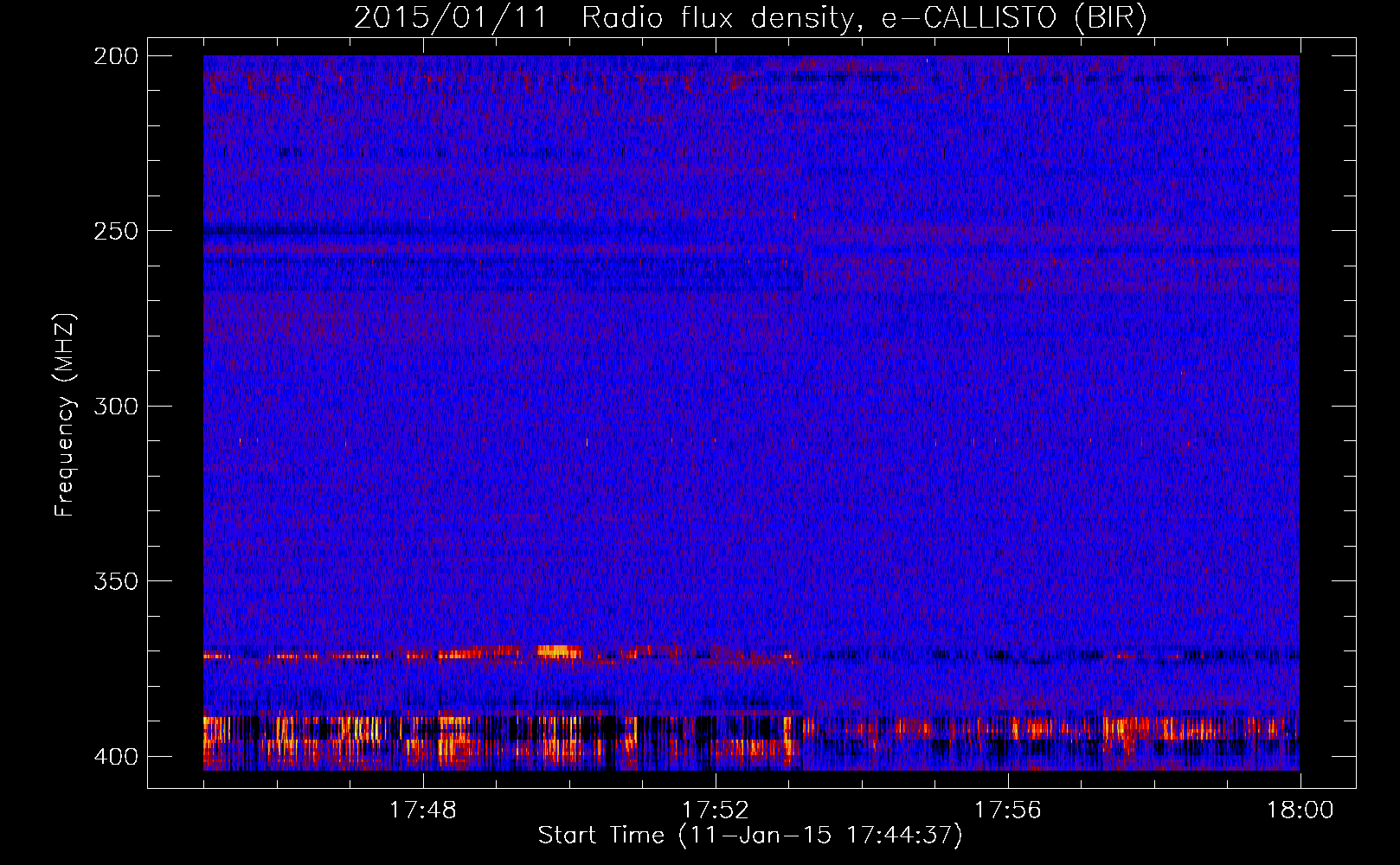Image resolution: width=1400 pixels, height=865 pixels.
Task: Click the 200 frequency tick label
Action: tap(115, 56)
